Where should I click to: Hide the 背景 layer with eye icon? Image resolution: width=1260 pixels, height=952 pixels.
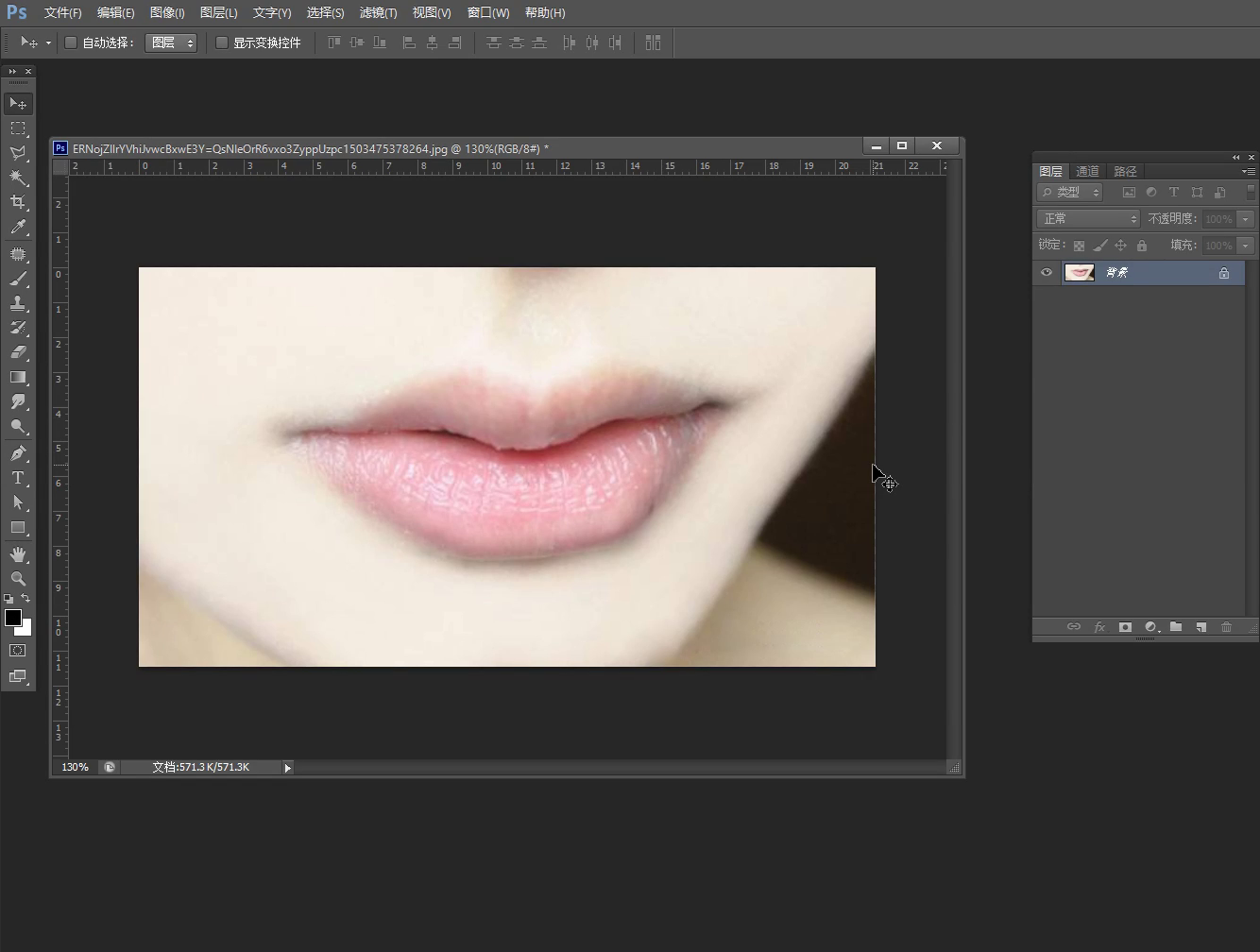1047,273
